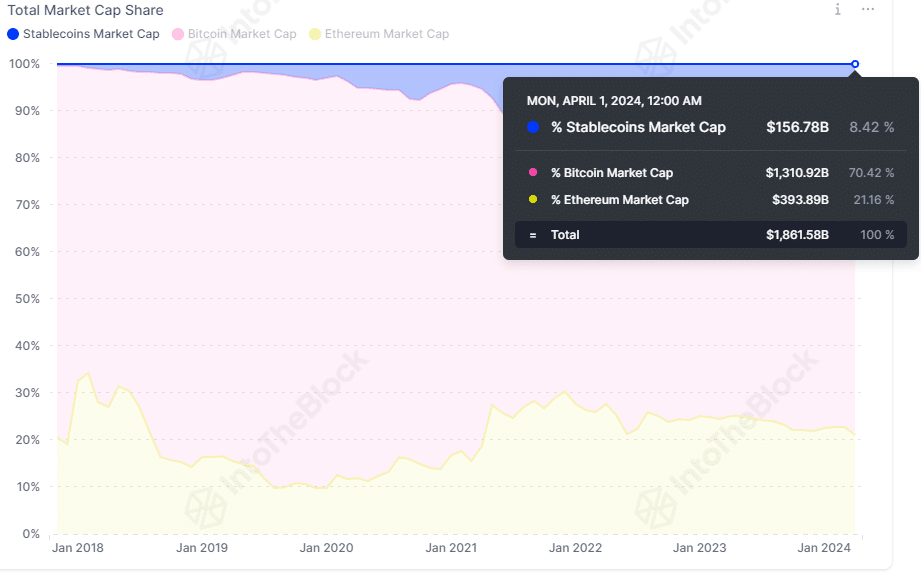
Task: Click the 100% y-axis label
Action: (24, 64)
